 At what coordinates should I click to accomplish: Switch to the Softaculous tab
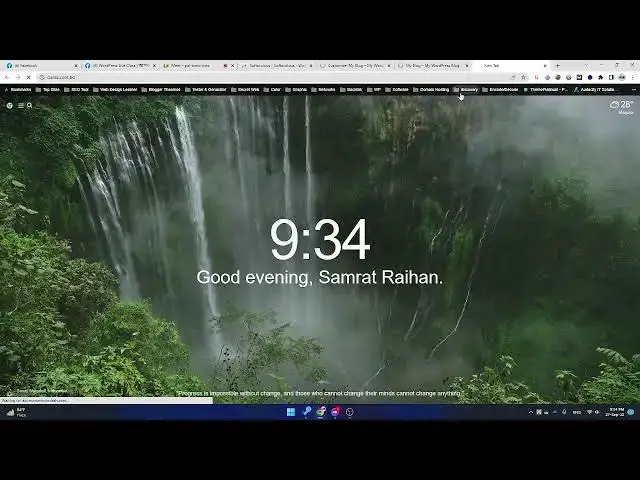277,65
